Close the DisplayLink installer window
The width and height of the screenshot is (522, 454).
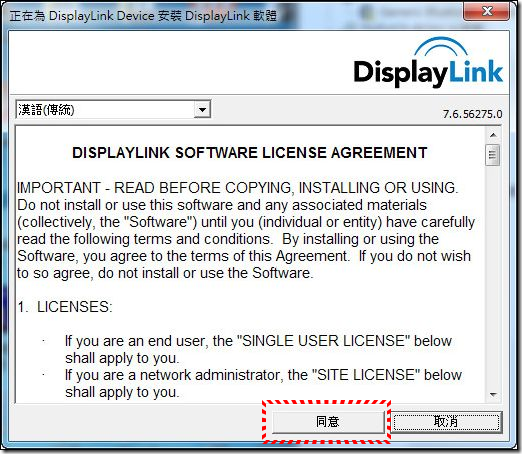pos(486,11)
